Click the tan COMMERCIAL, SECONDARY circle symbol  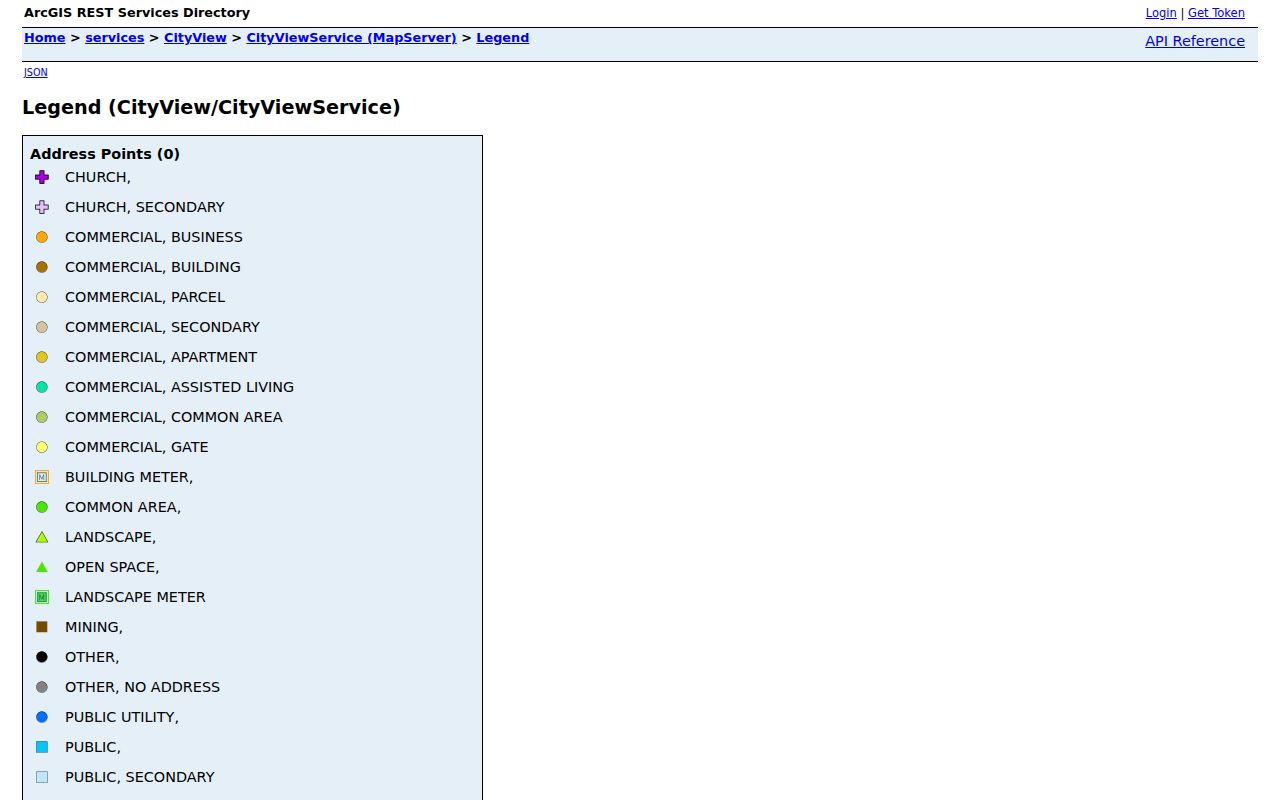(x=42, y=327)
